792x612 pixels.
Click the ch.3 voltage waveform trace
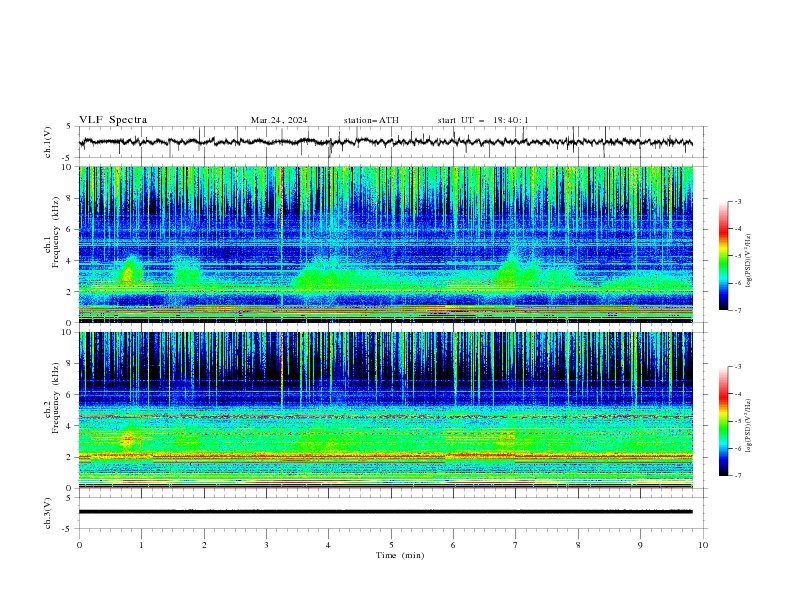(386, 512)
